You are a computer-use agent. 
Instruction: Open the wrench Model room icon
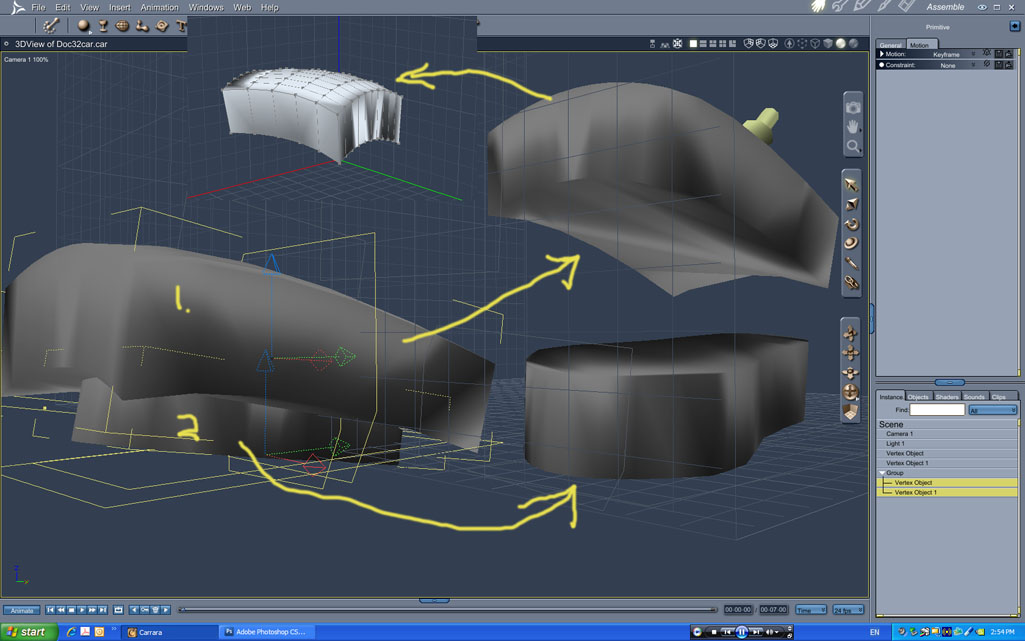tap(840, 7)
